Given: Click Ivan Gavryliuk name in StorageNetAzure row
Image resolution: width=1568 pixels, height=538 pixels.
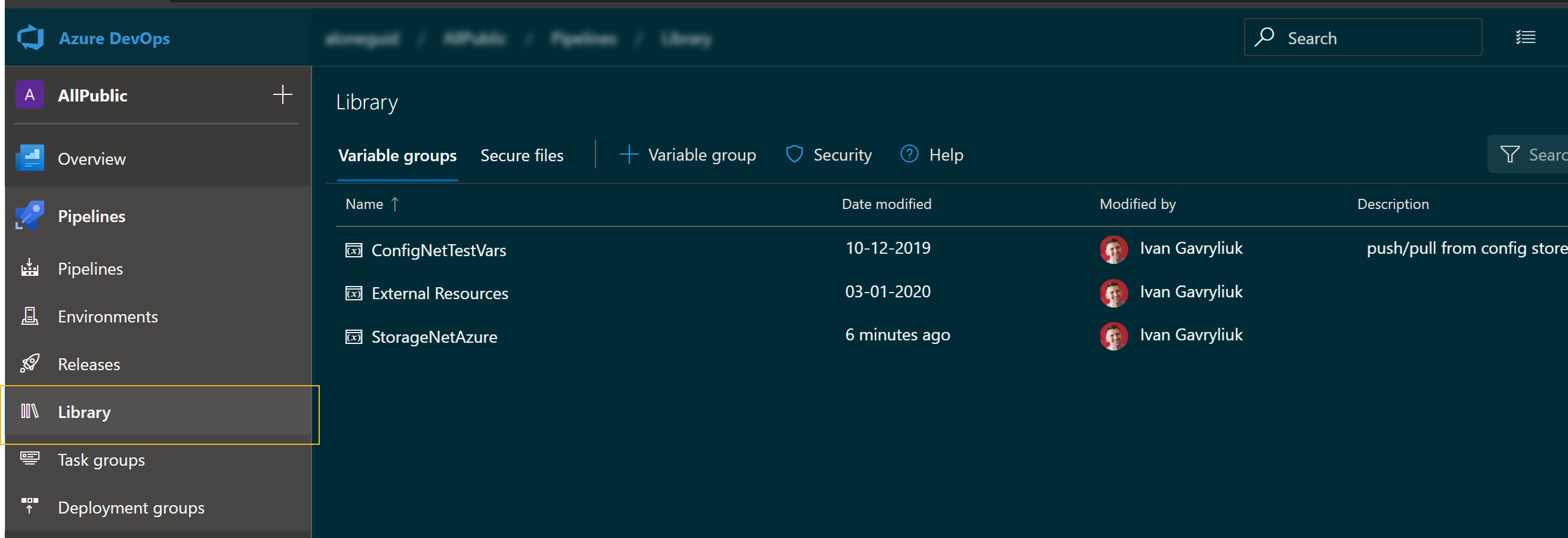Looking at the screenshot, I should [1190, 334].
